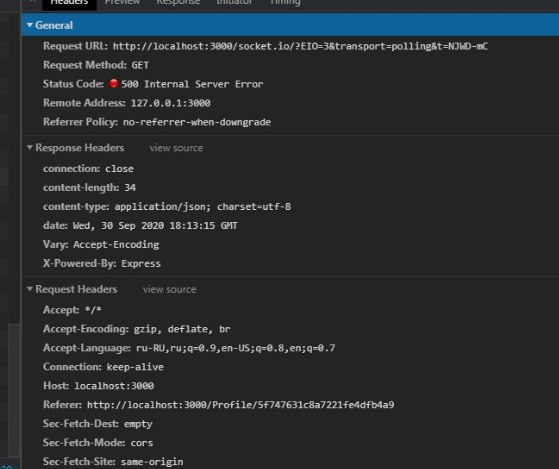Click the left request list scrollbar thumb
Screen dimensions: 559x469
14,390
